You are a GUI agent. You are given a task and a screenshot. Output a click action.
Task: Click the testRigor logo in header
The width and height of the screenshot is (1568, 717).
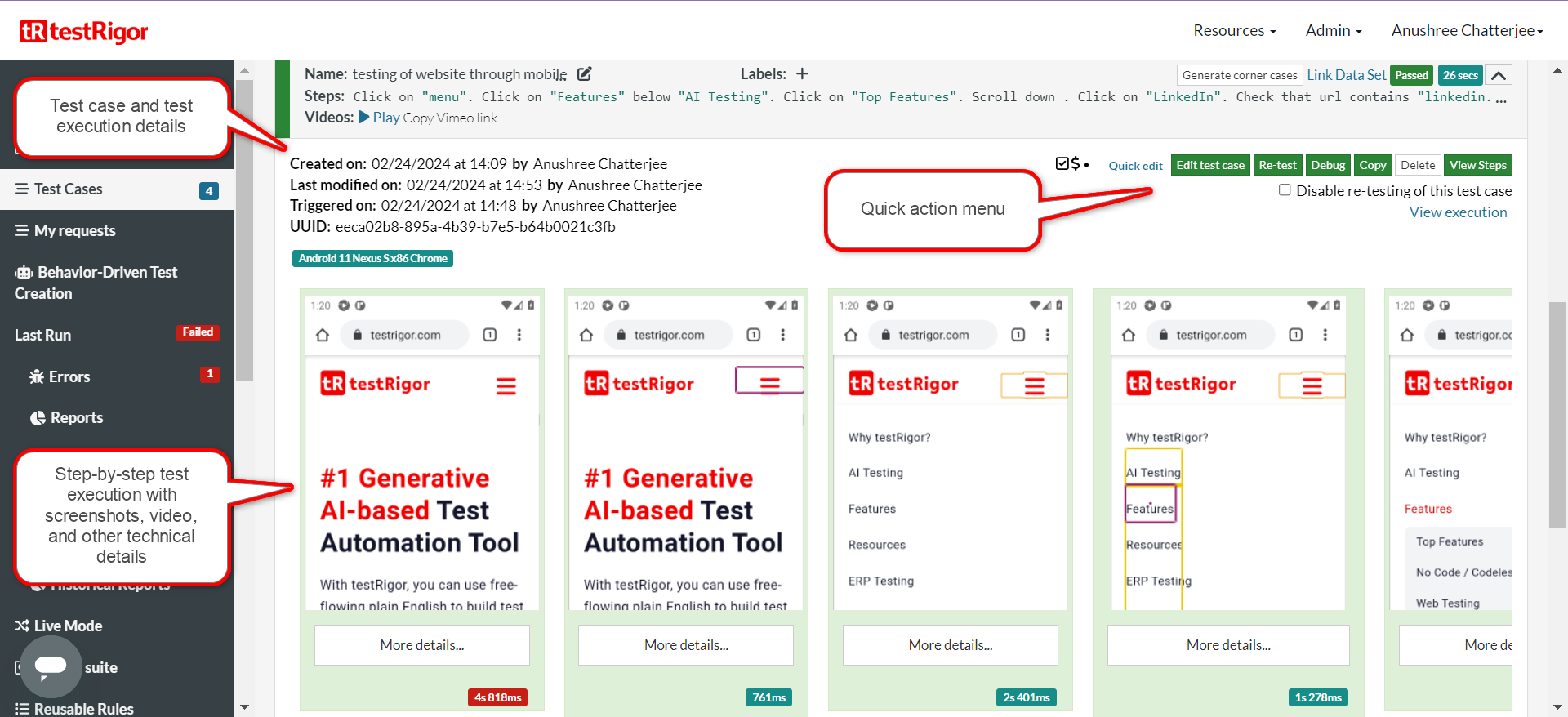[x=84, y=31]
